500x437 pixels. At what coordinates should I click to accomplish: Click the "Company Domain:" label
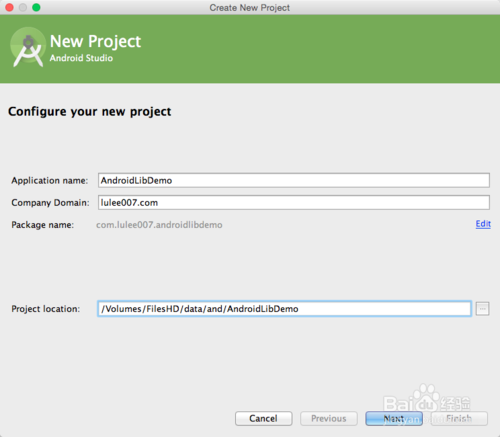pyautogui.click(x=50, y=203)
